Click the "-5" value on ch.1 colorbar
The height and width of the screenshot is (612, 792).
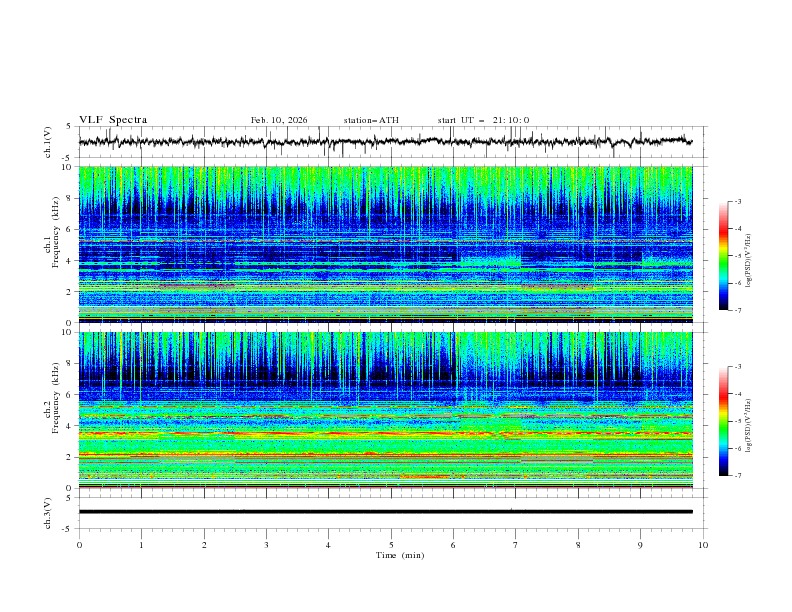[x=738, y=256]
